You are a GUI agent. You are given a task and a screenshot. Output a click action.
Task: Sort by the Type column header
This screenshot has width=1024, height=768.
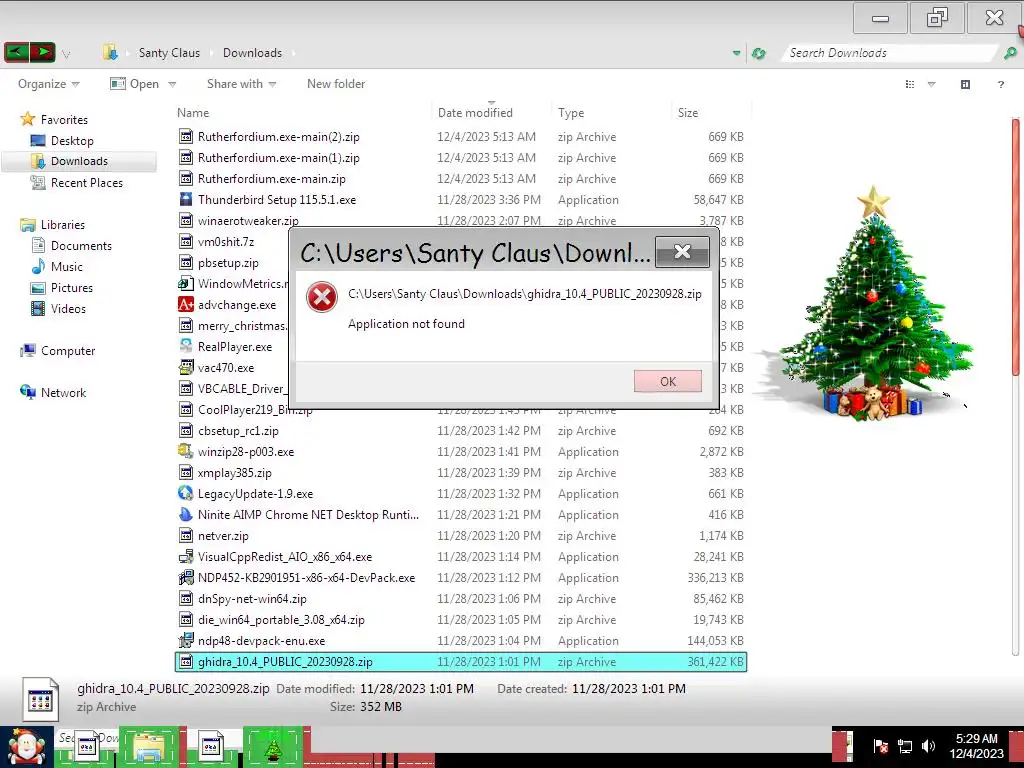click(571, 112)
